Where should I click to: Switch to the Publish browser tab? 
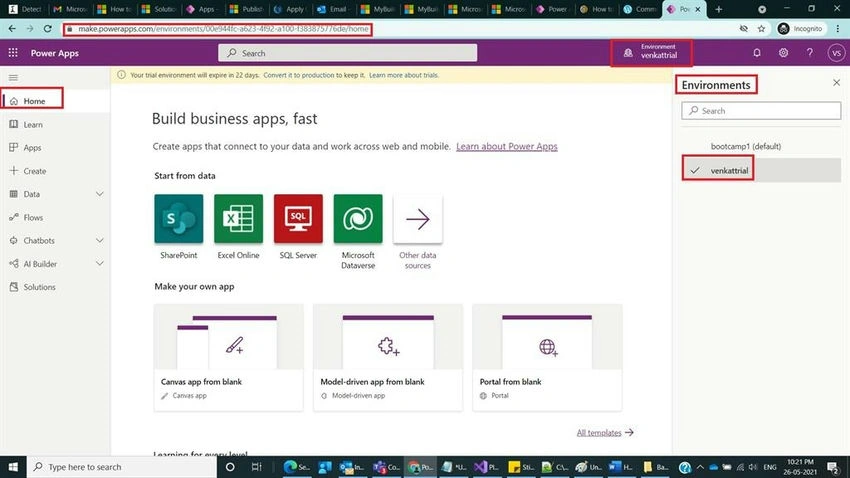247,9
